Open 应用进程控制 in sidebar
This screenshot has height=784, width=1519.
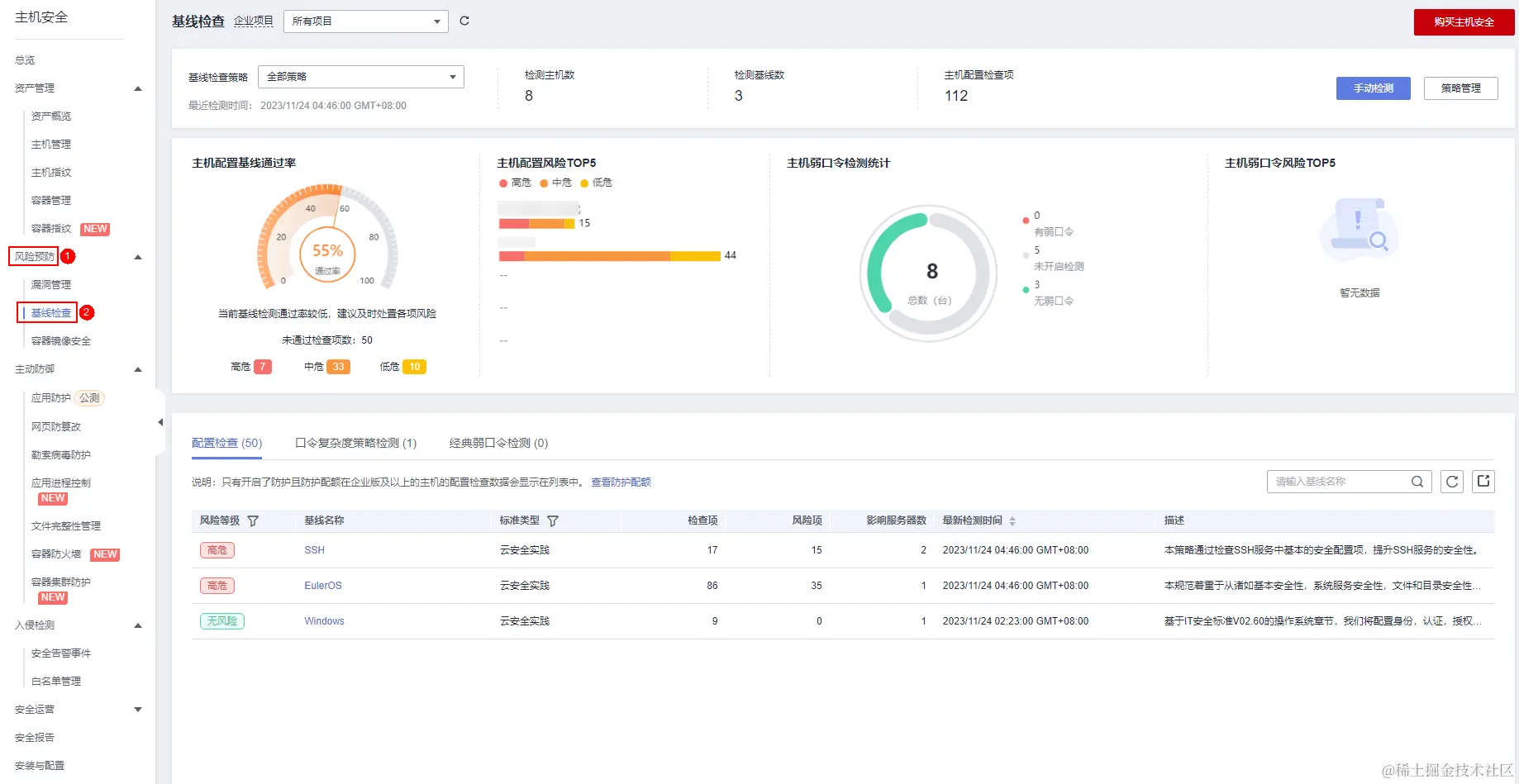click(x=61, y=483)
